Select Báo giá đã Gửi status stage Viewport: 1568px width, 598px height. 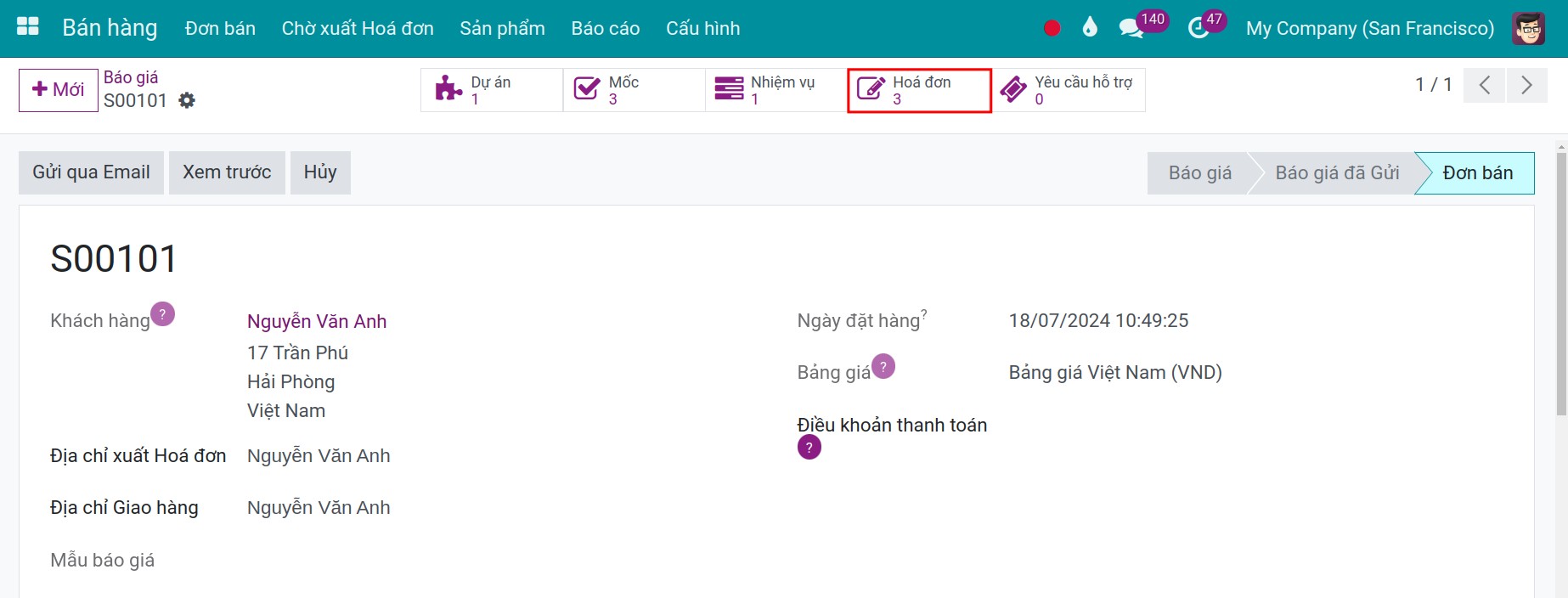point(1337,173)
